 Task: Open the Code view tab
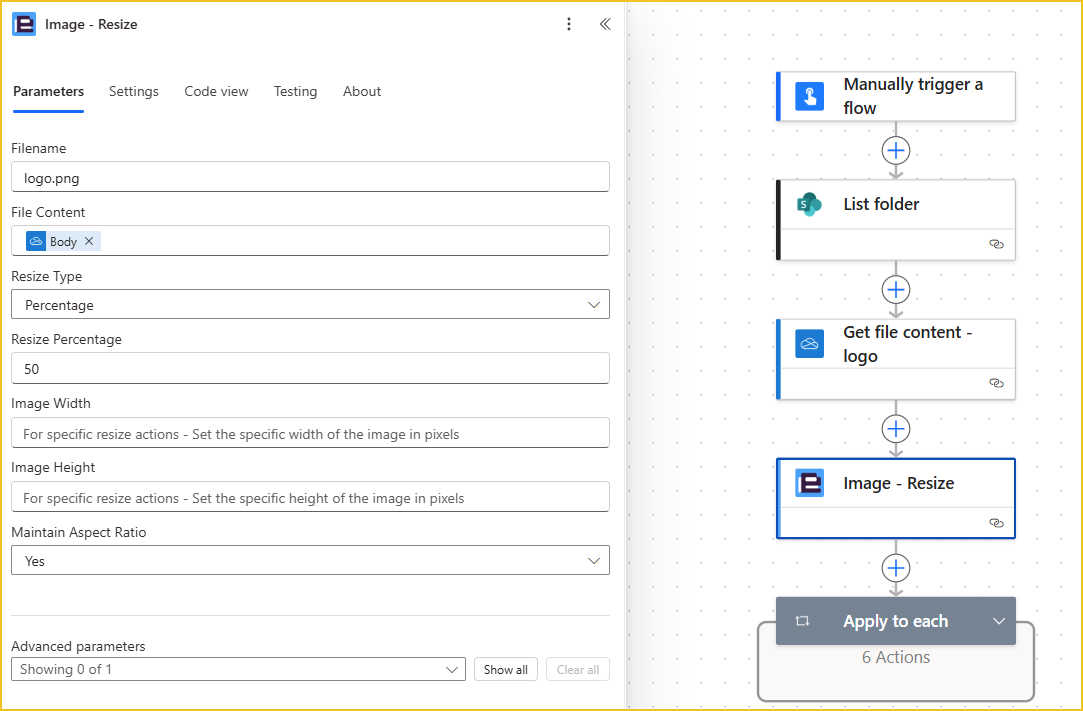(216, 91)
